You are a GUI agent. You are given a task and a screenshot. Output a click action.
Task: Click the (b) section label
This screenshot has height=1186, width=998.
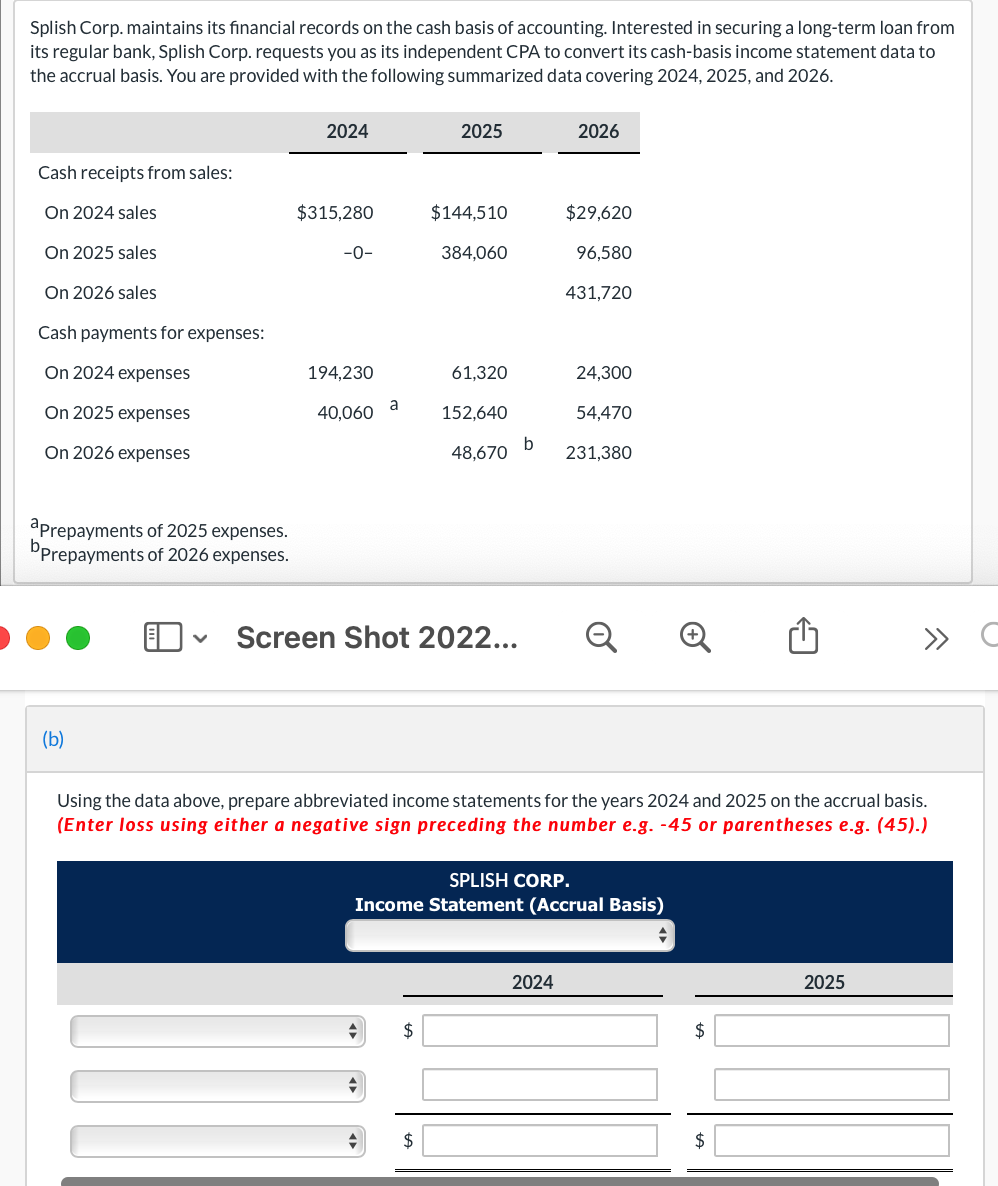pos(53,739)
